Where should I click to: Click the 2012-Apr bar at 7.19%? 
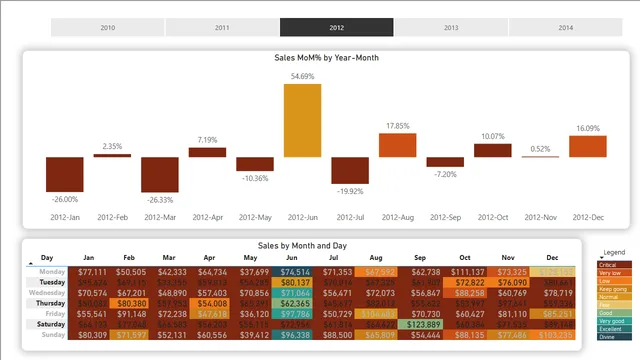pos(207,152)
